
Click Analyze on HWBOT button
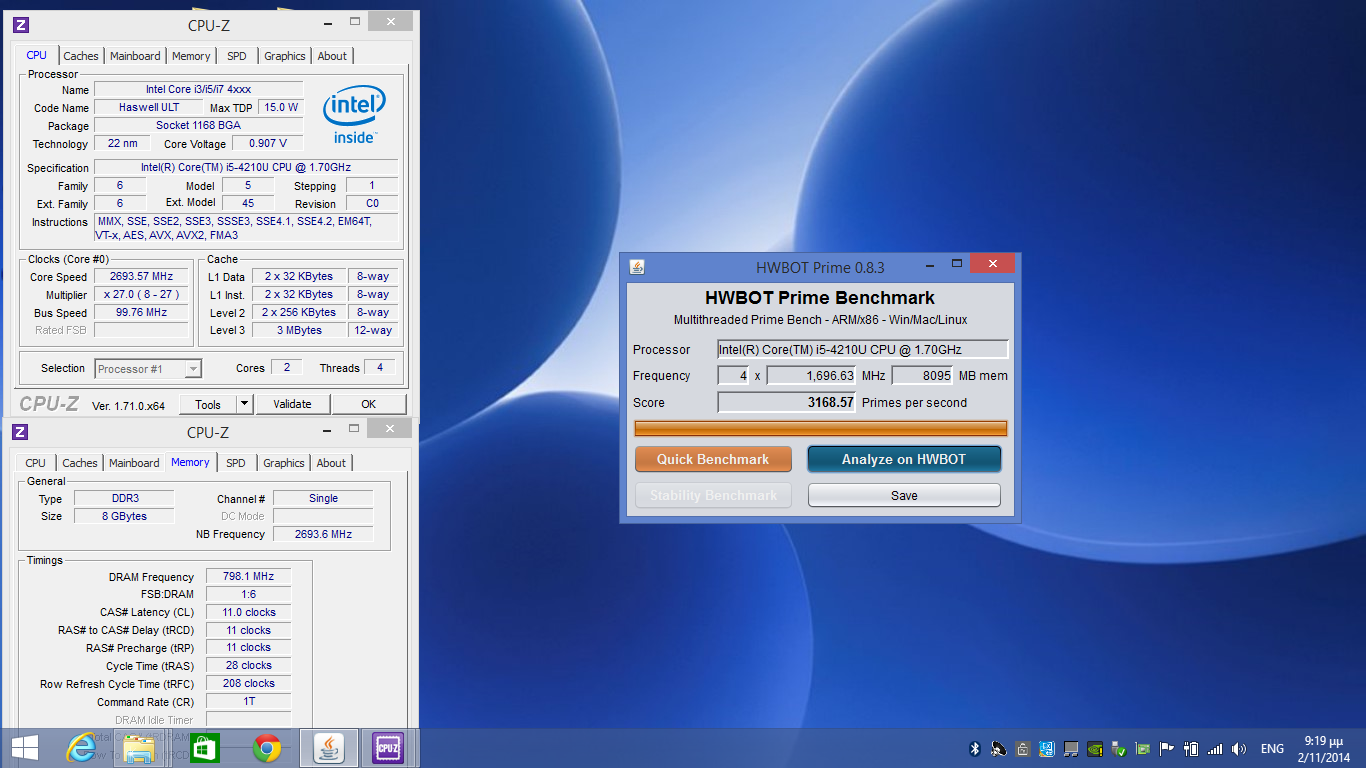coord(904,459)
